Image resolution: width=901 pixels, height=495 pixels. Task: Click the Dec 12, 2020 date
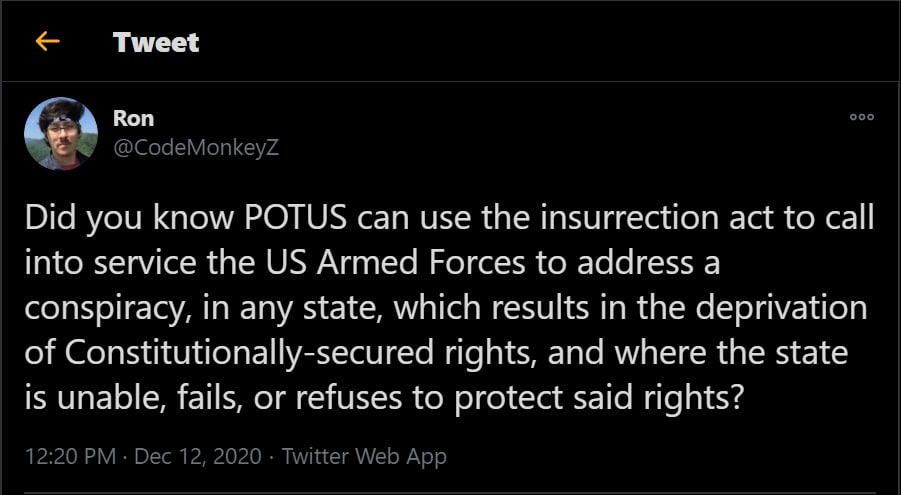pos(198,457)
